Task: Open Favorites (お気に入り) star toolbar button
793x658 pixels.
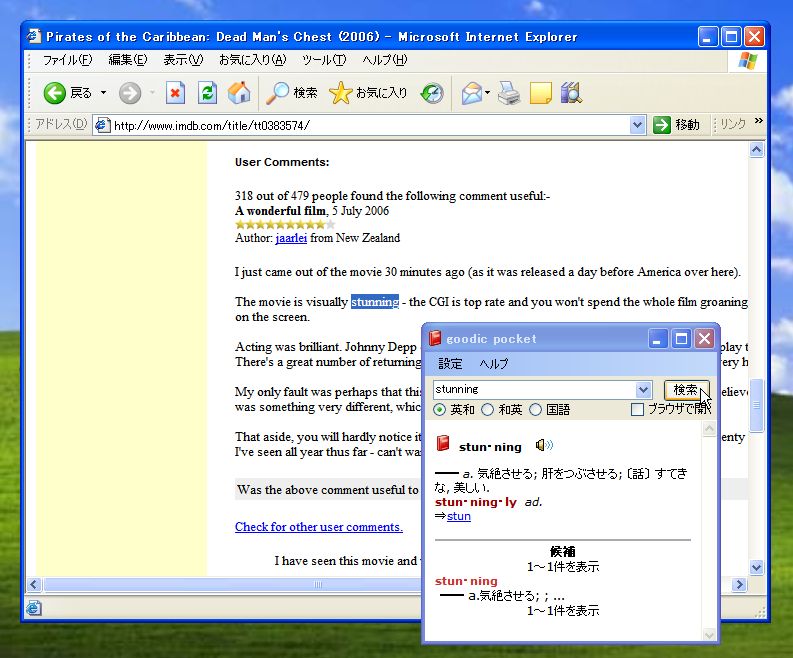Action: (368, 93)
